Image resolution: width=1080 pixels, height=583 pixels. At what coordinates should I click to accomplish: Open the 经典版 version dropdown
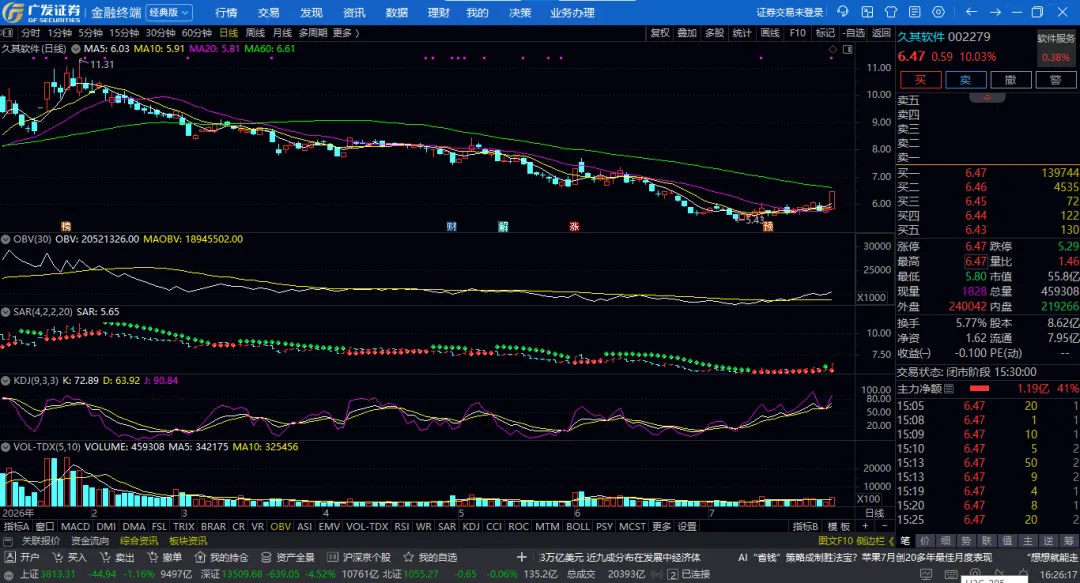point(169,12)
